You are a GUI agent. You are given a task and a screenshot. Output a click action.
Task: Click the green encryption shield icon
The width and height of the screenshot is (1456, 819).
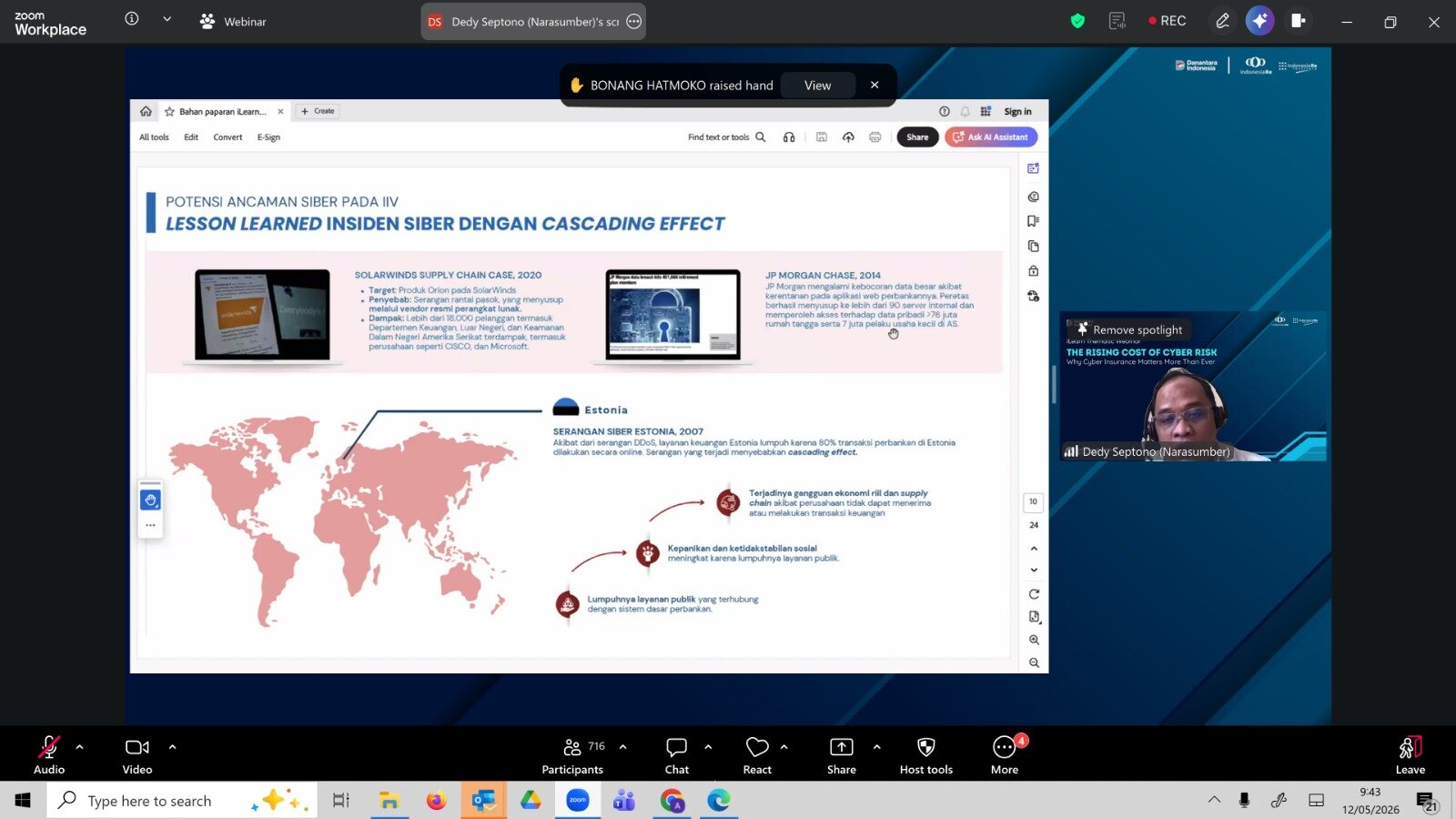coord(1078,21)
